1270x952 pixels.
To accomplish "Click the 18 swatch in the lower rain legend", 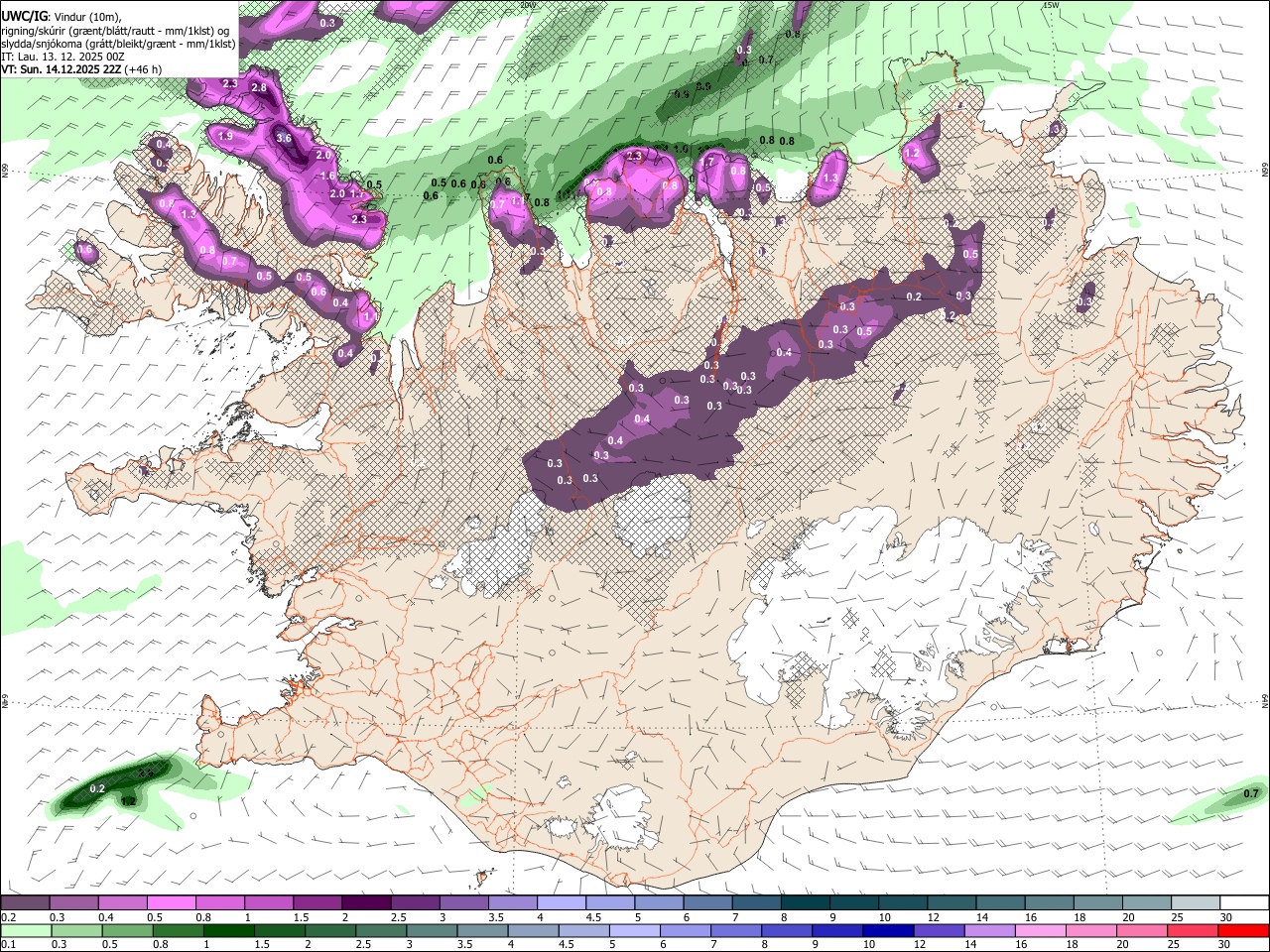I will point(1090,930).
